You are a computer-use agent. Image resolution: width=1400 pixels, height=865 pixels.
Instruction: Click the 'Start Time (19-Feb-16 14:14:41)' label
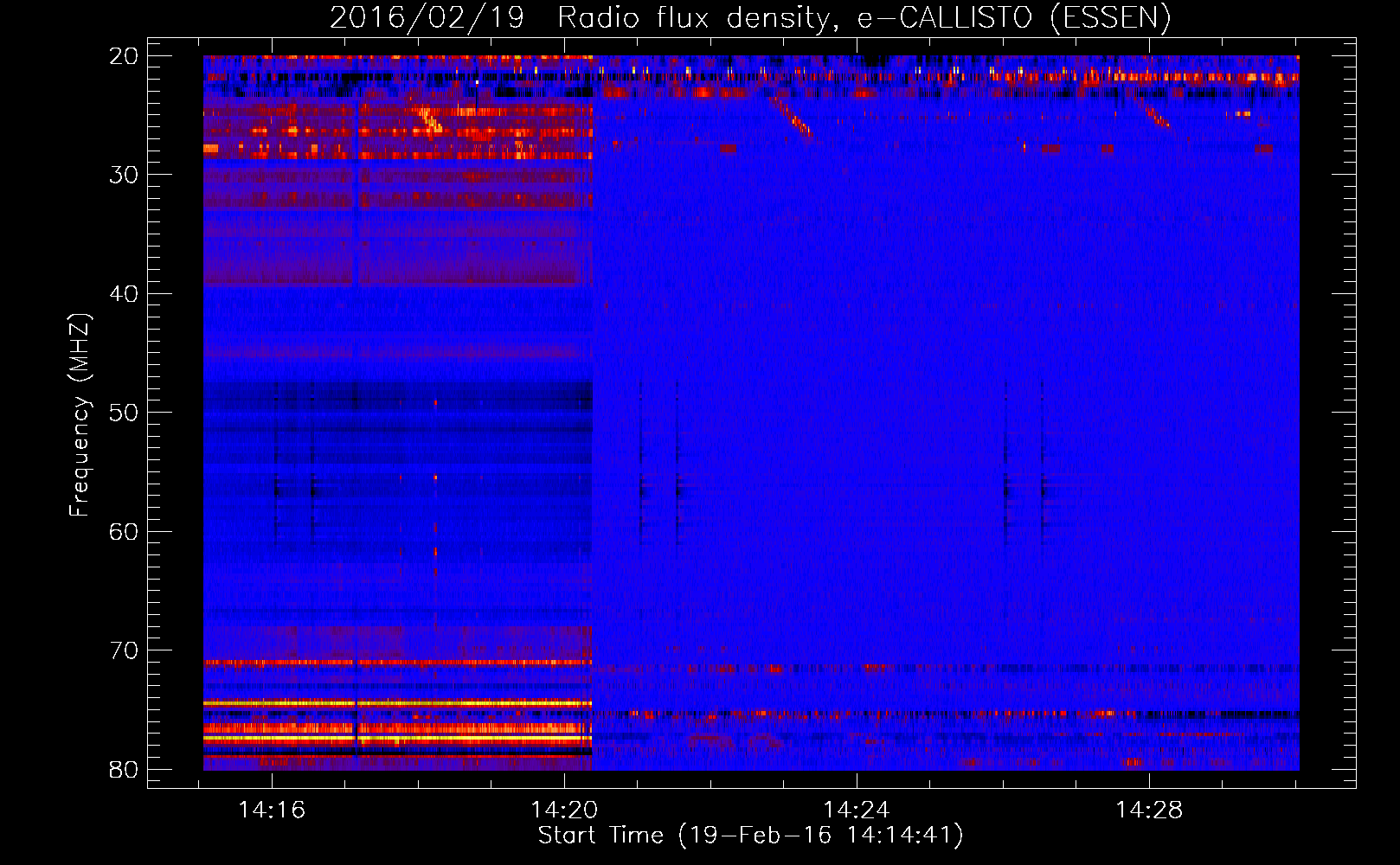point(750,836)
